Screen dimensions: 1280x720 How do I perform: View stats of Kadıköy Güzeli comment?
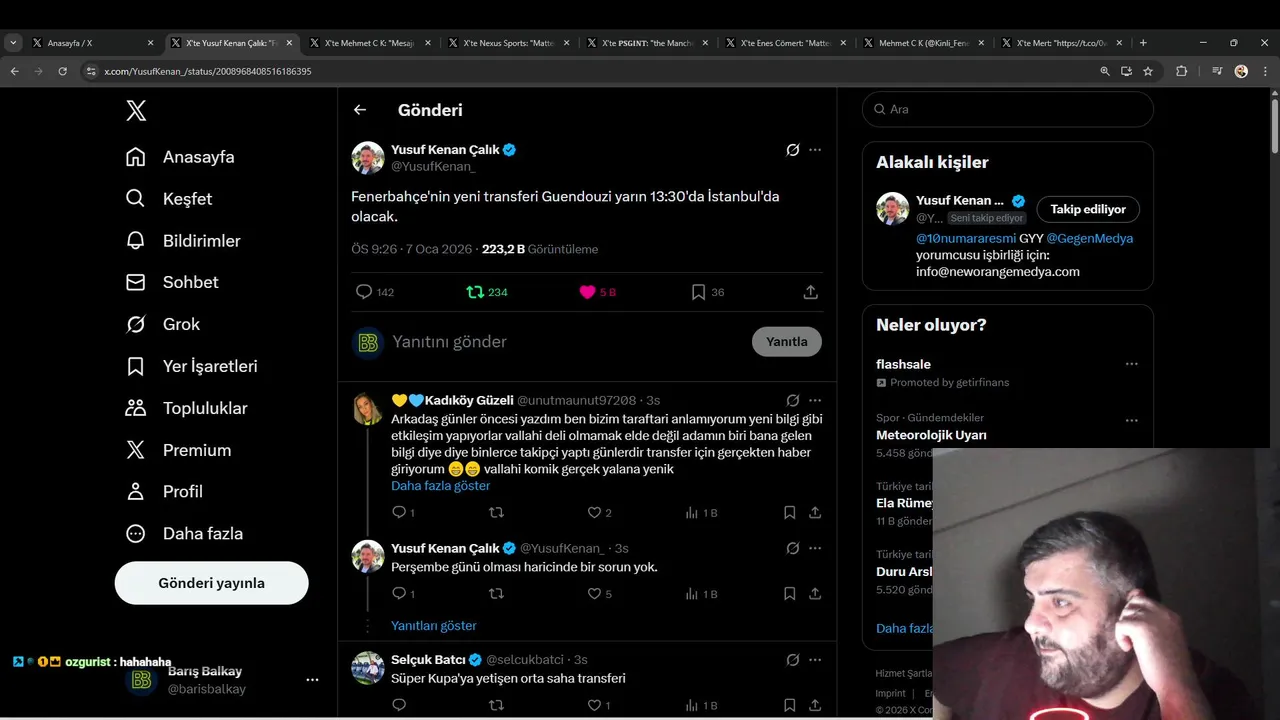click(701, 513)
